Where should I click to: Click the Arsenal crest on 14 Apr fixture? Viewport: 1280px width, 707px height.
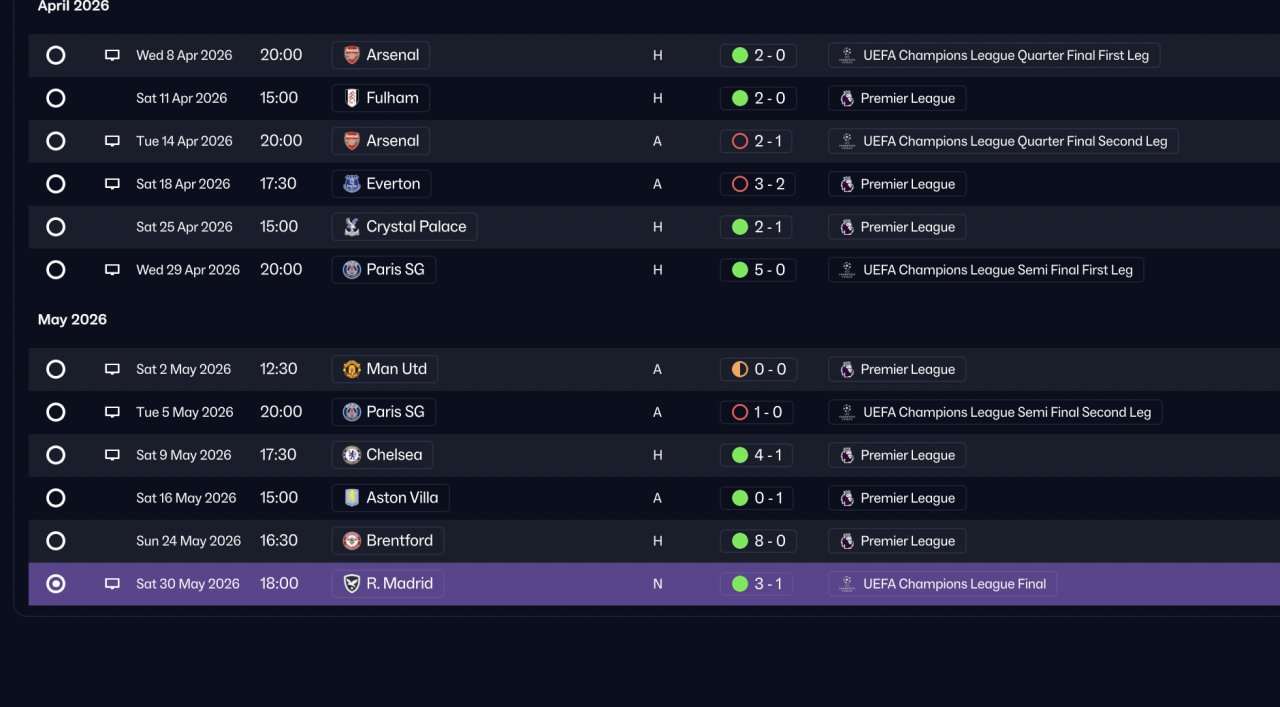point(352,141)
